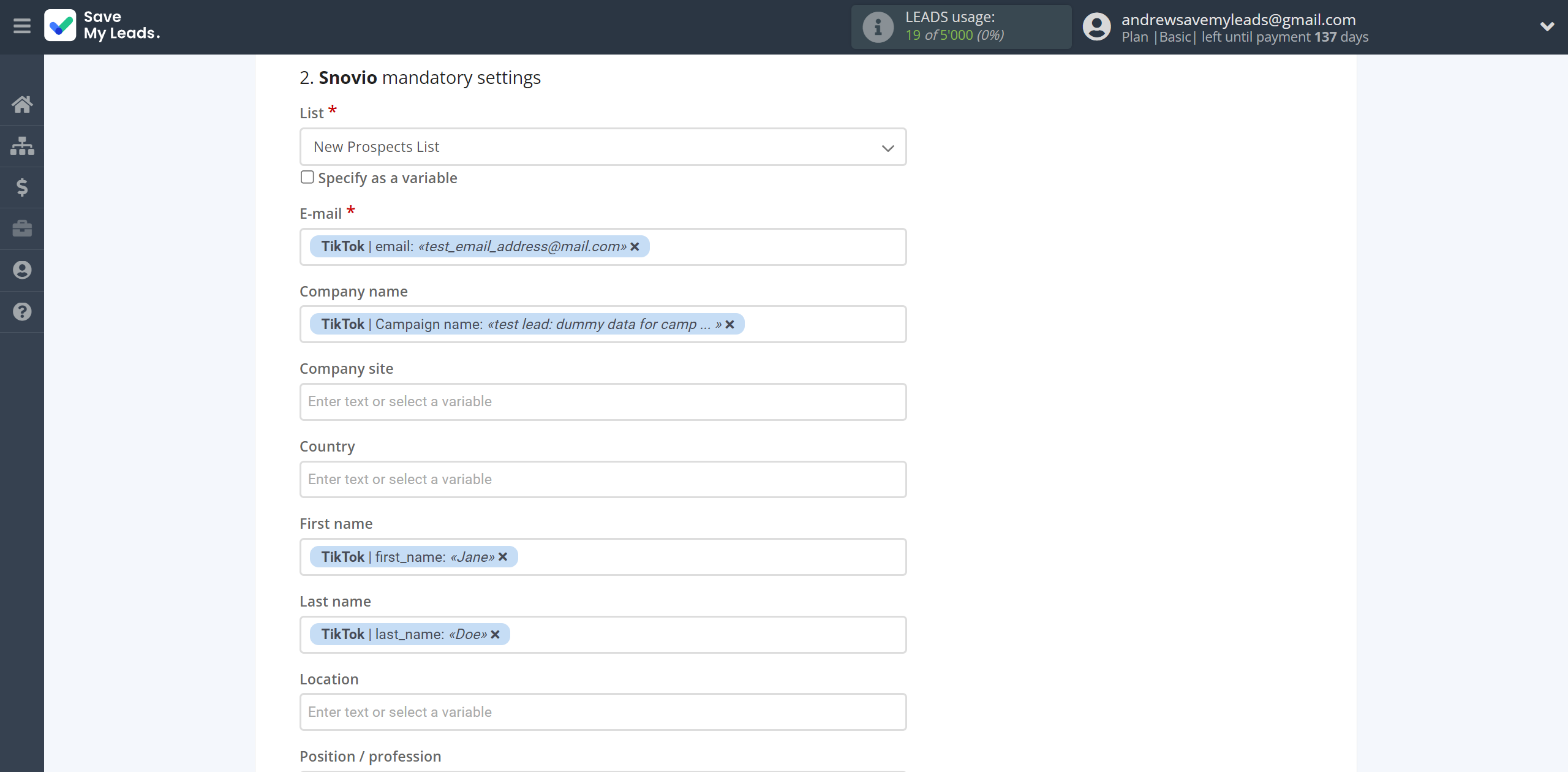Open the List dropdown
The width and height of the screenshot is (1568, 772).
click(x=603, y=147)
